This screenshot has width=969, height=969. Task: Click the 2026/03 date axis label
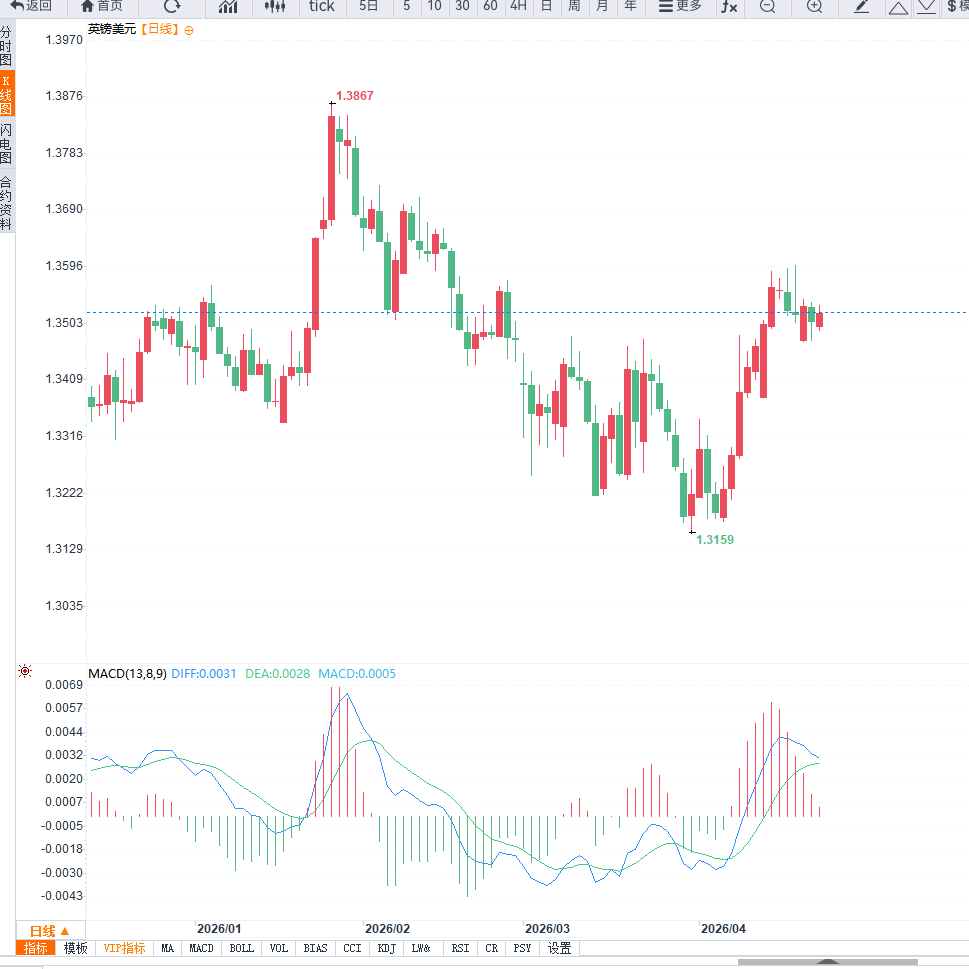click(x=548, y=929)
